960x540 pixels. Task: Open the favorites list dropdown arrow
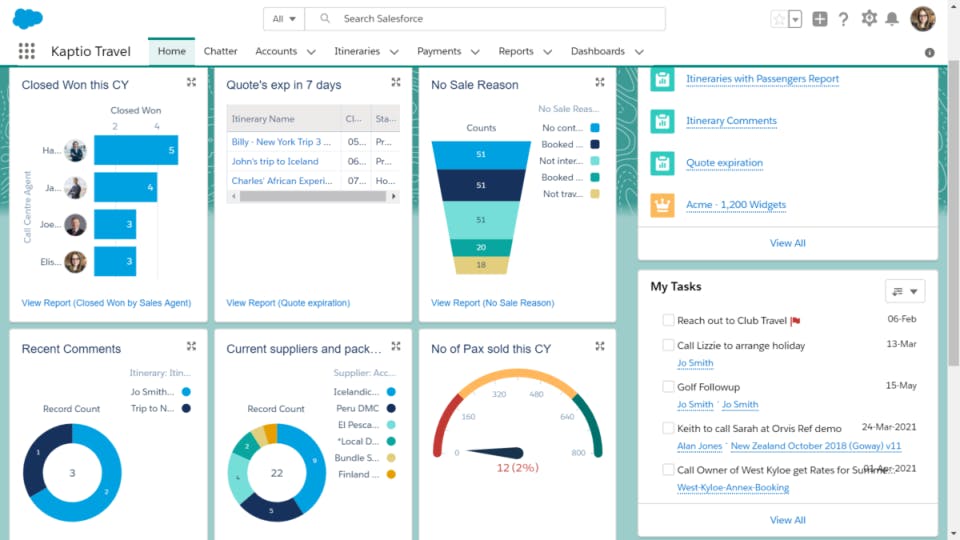(x=795, y=19)
